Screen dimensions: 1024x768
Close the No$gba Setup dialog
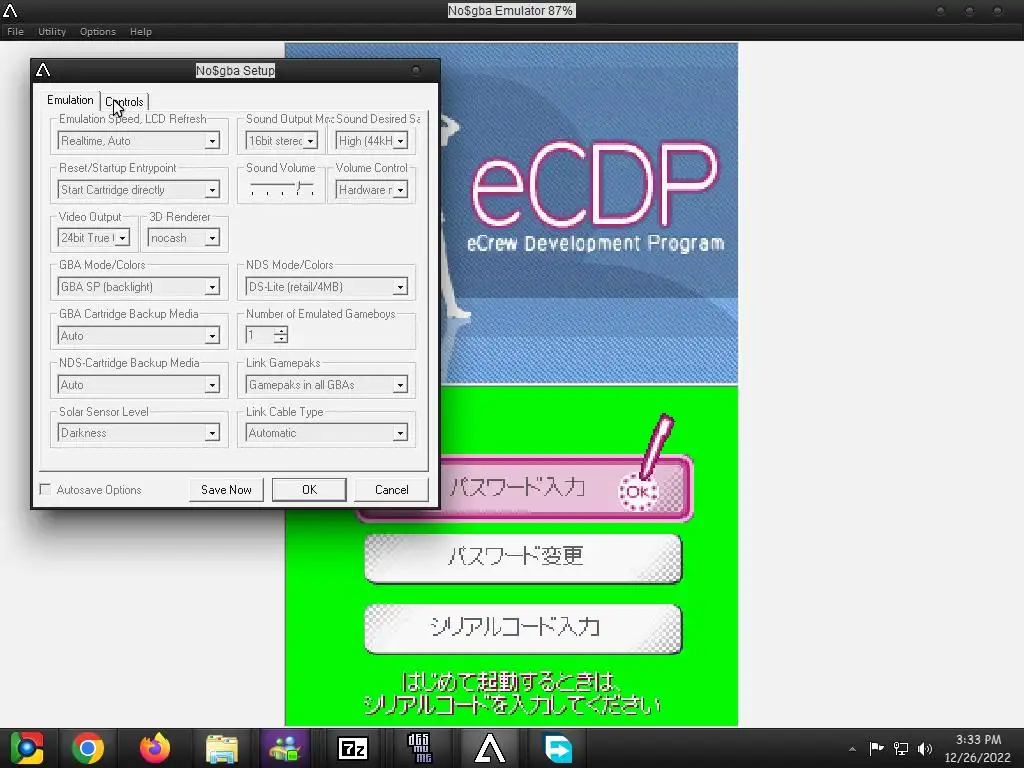pyautogui.click(x=416, y=71)
